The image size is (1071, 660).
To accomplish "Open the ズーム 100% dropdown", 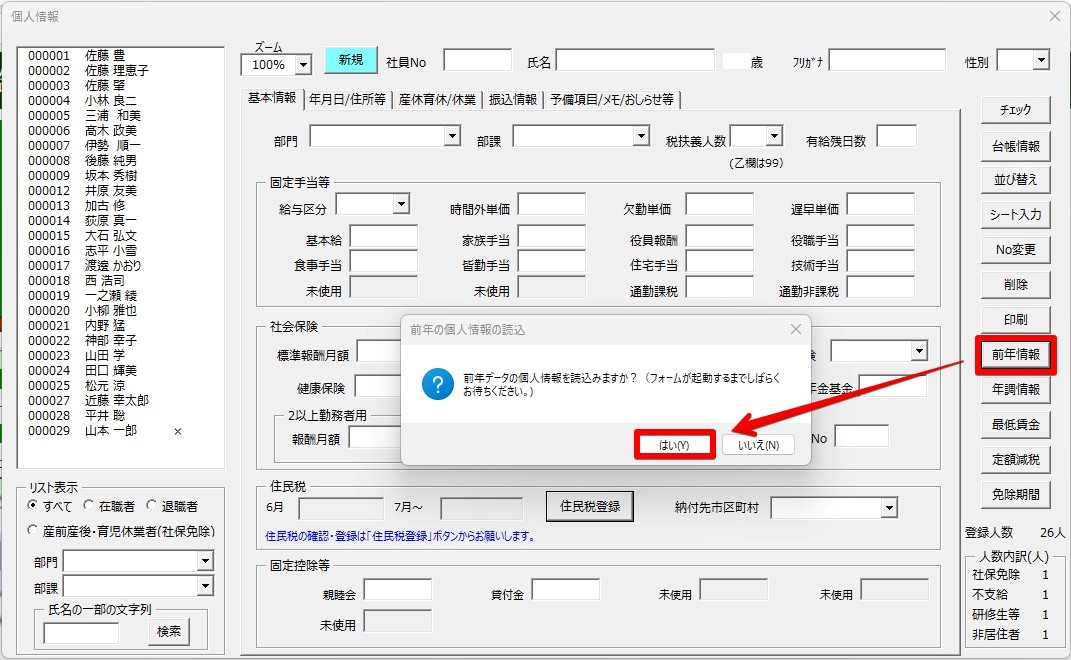I will pos(303,65).
